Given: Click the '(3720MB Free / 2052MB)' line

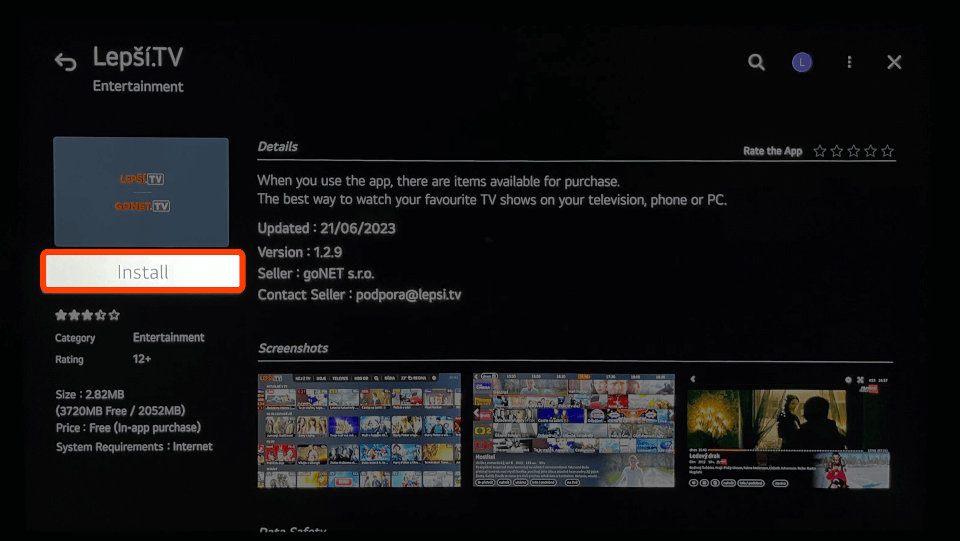Looking at the screenshot, I should 120,411.
